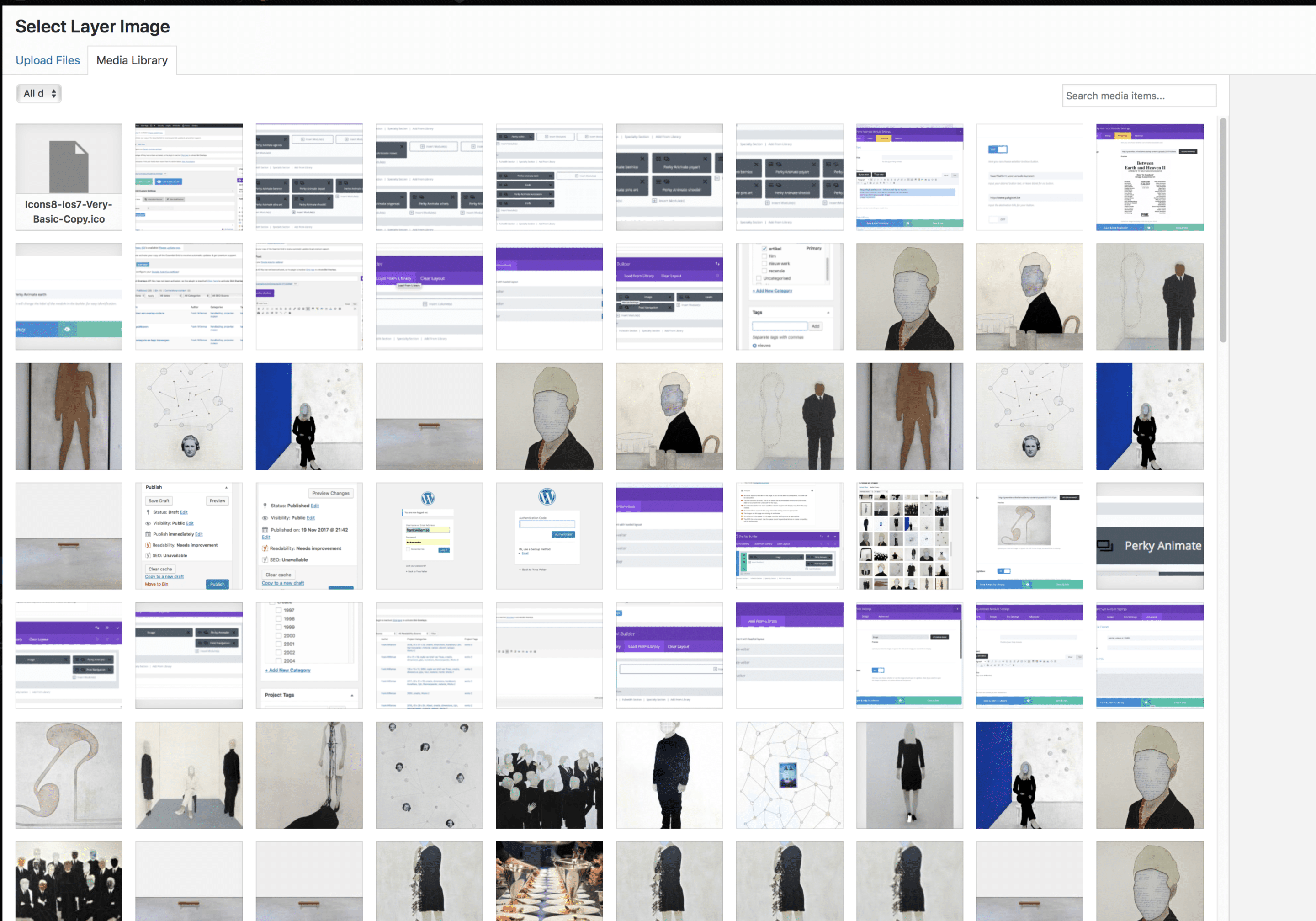Choose the network web with blue center image
The image size is (1316, 921).
789,775
